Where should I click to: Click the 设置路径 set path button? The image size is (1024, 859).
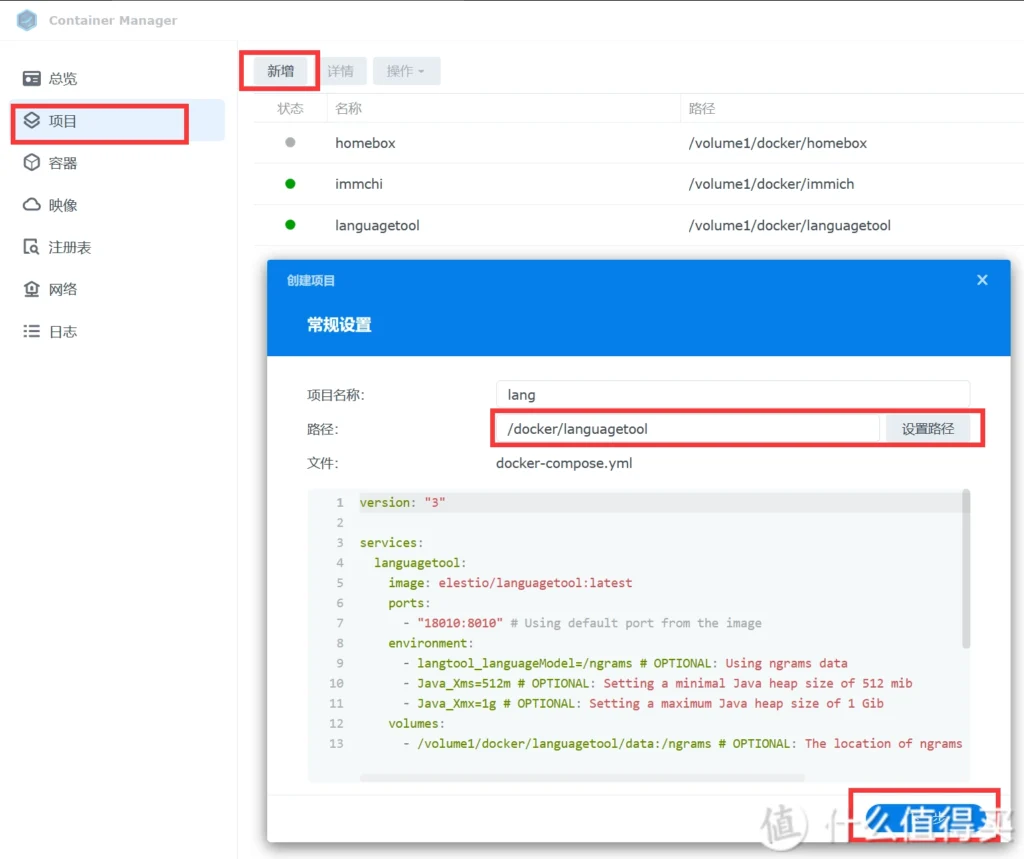[x=927, y=429]
